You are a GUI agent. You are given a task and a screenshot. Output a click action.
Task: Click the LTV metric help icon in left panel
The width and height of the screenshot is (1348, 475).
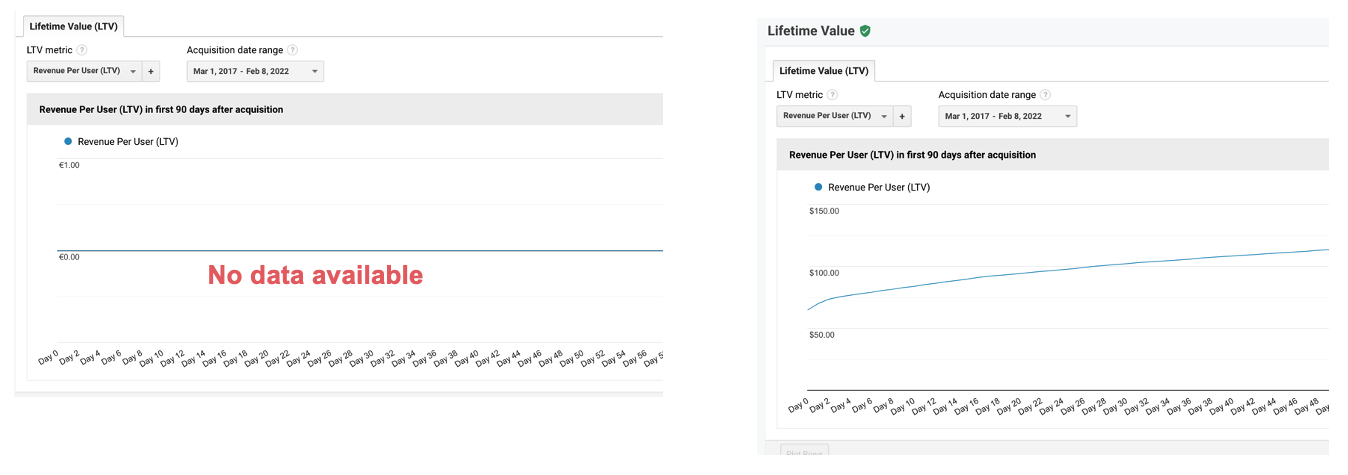tap(82, 50)
